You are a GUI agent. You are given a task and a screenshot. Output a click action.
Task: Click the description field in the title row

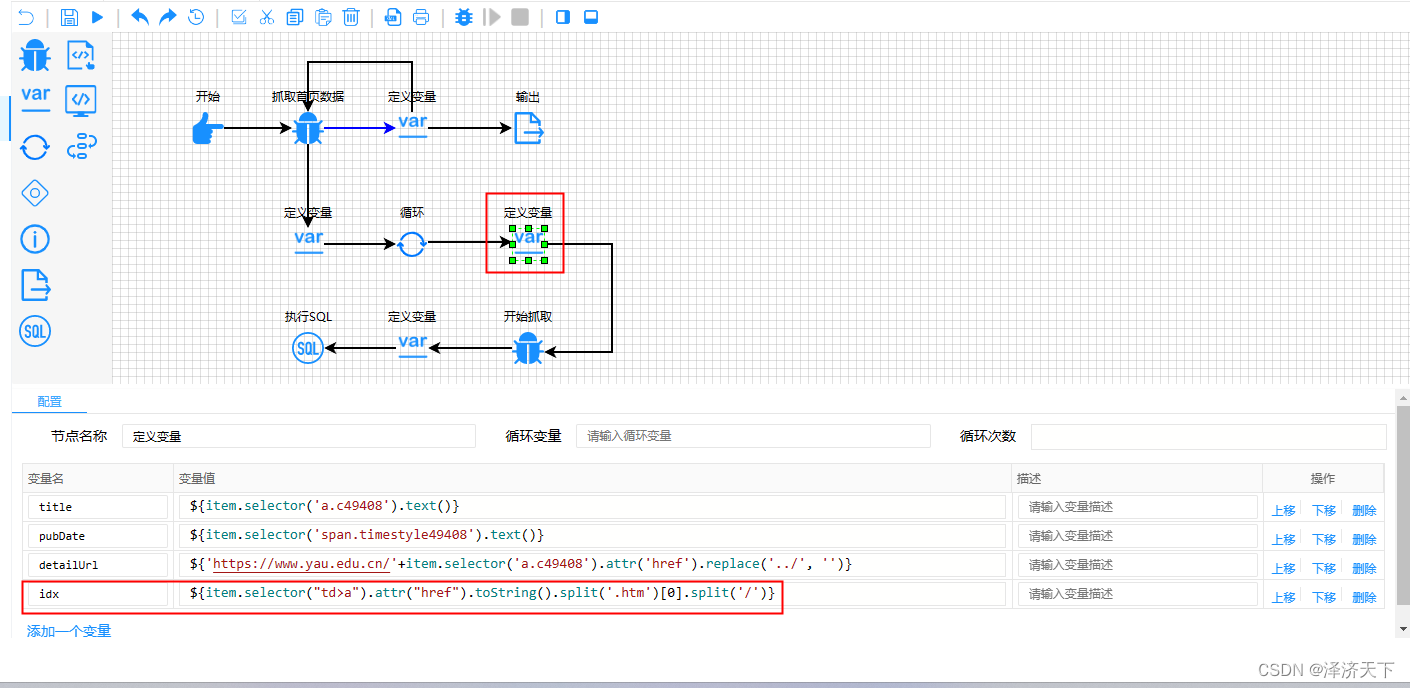1138,507
